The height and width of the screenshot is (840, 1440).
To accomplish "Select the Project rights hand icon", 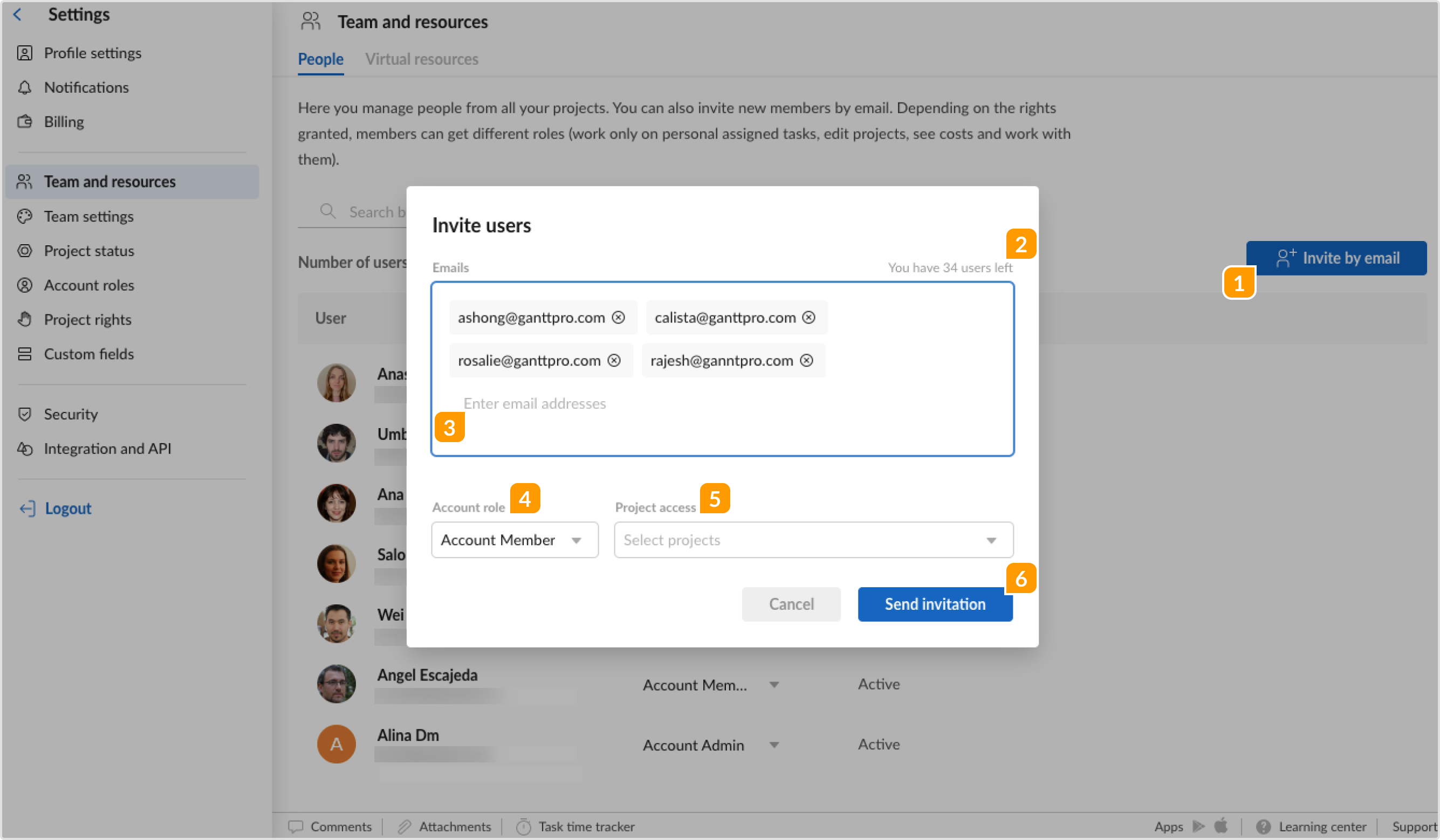I will coord(25,319).
